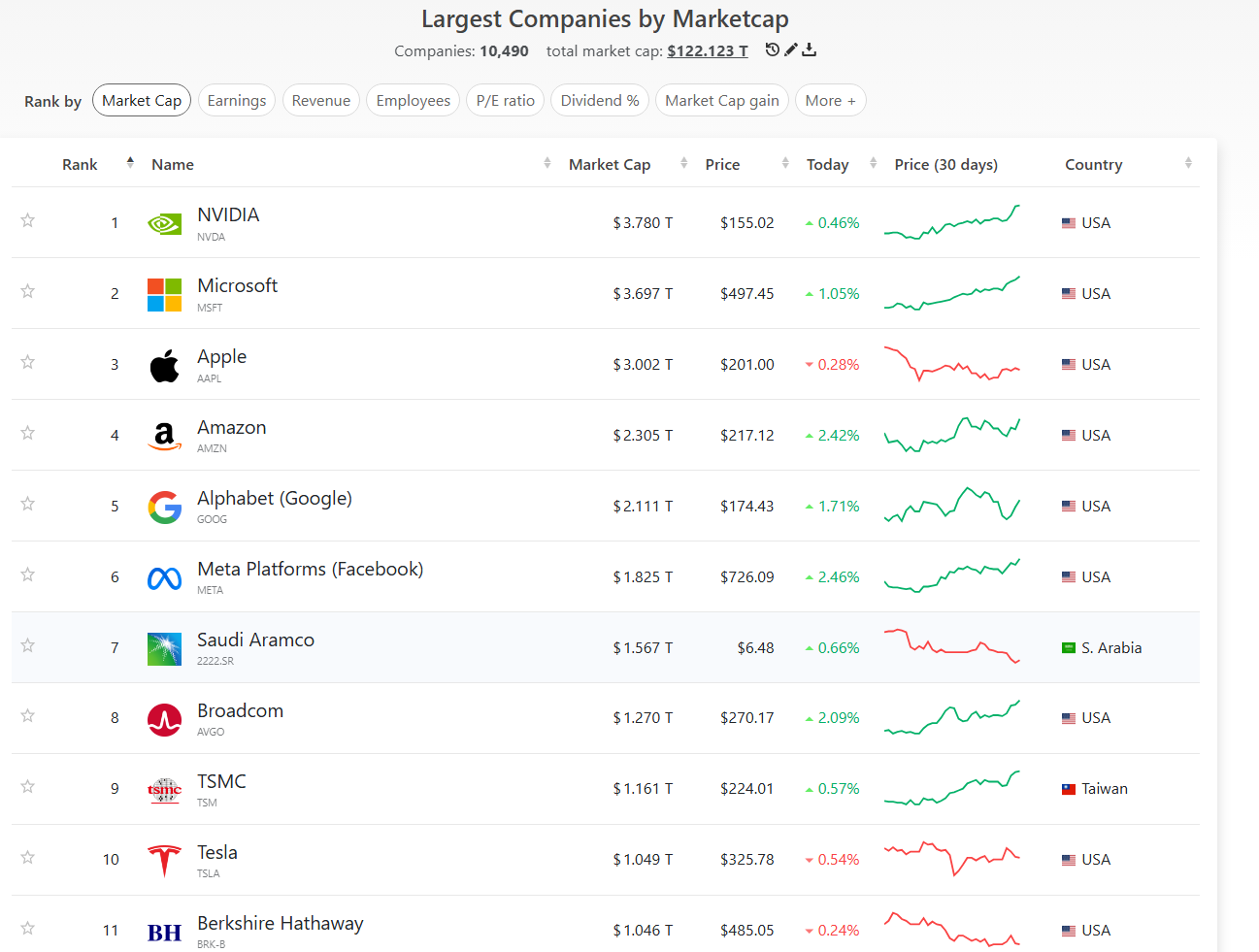Click the Saudi Arabia flag icon
This screenshot has height=952, width=1259.
coord(1069,648)
